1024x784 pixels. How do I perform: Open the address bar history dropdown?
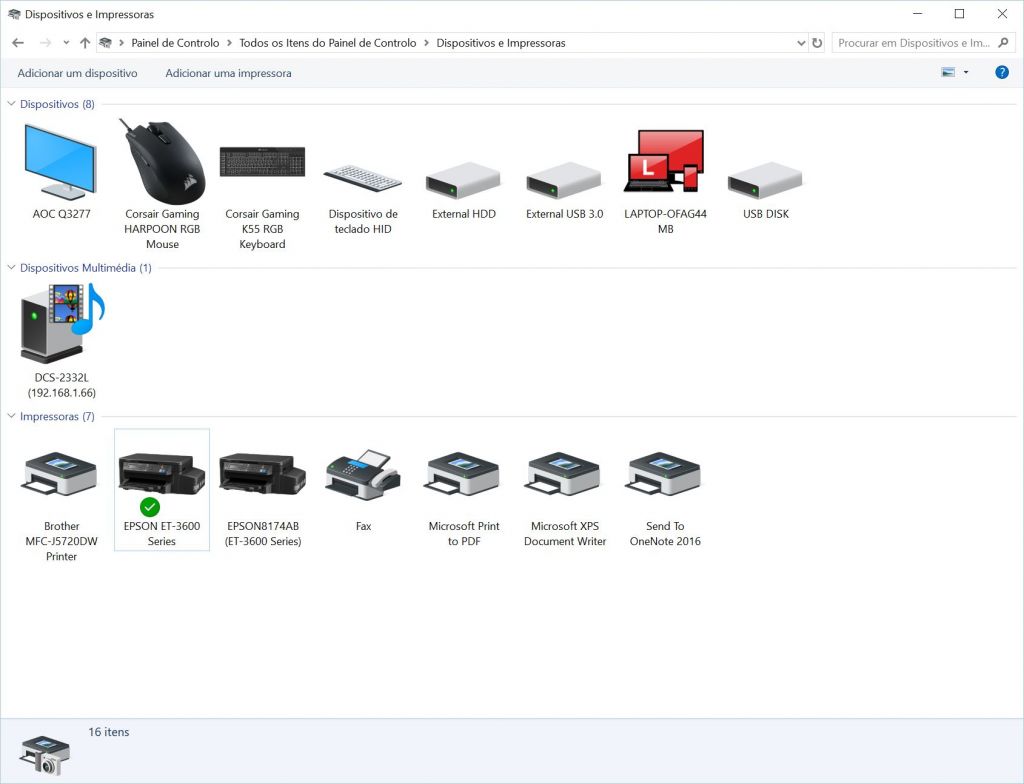point(801,43)
